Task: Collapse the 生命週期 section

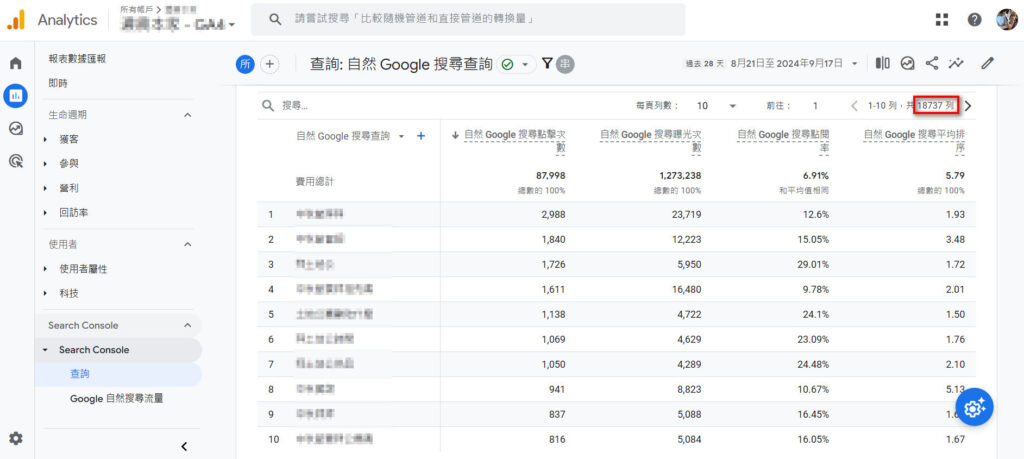Action: (187, 115)
